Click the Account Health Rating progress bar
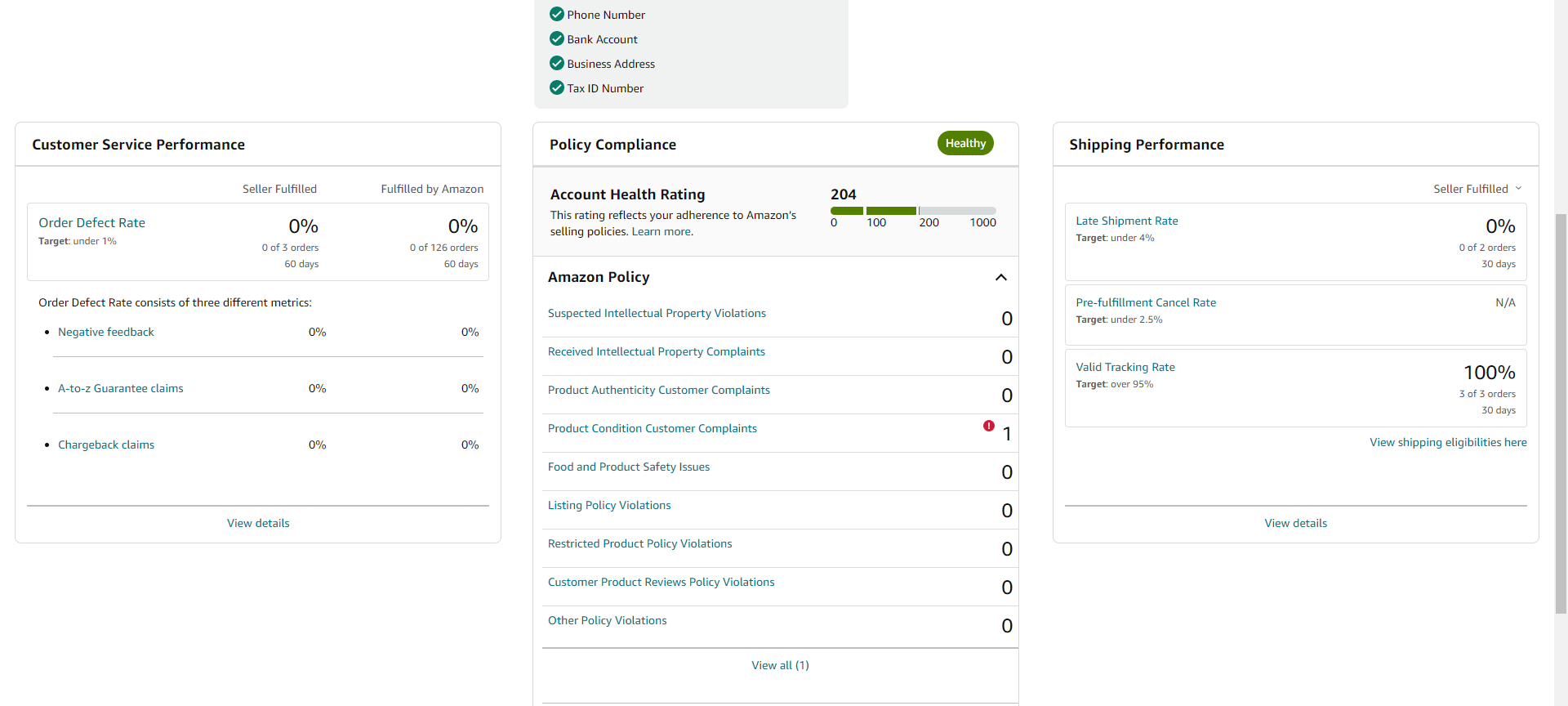This screenshot has height=706, width=1568. tap(913, 211)
